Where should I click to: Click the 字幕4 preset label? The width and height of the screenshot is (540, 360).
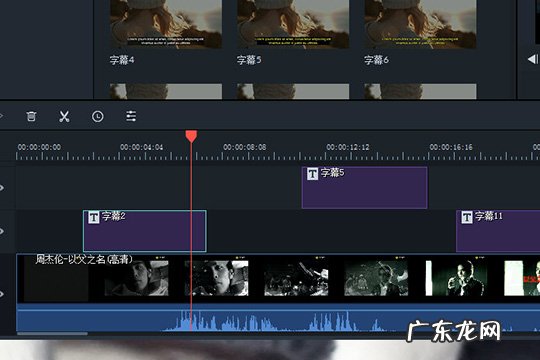point(122,60)
